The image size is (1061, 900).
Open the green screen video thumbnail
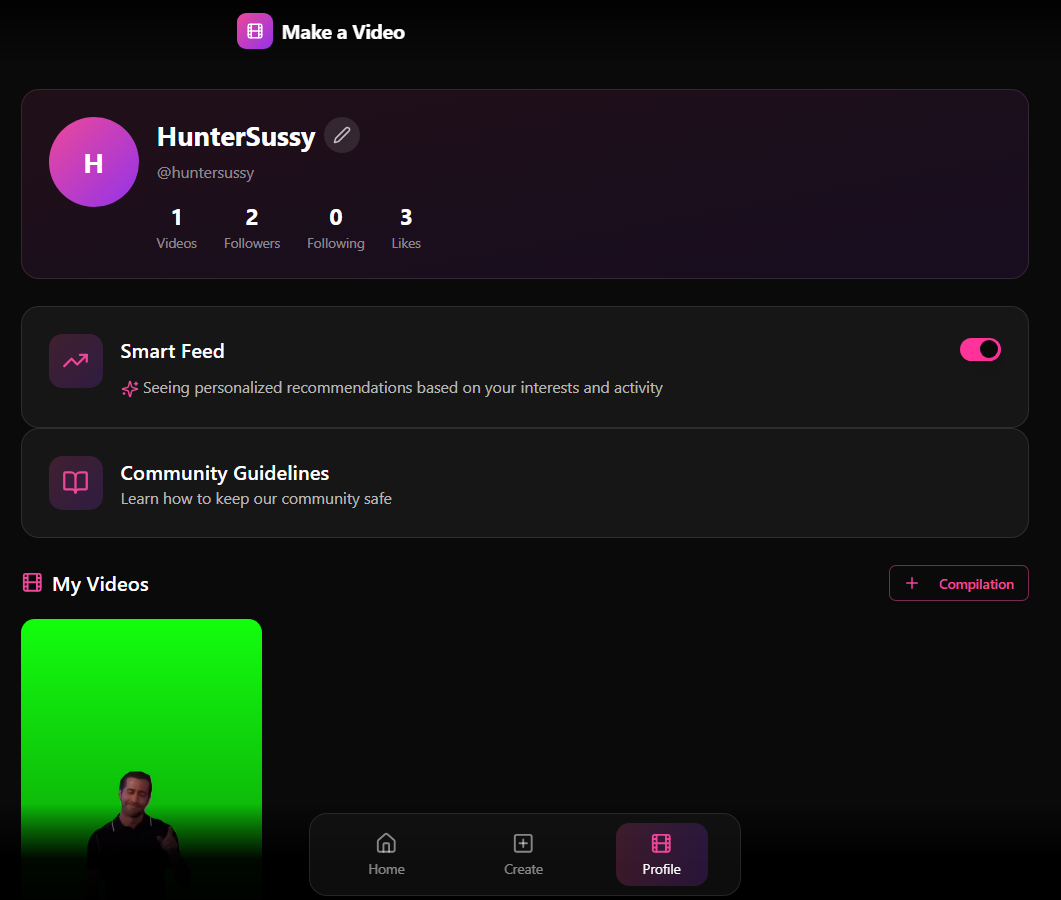pyautogui.click(x=141, y=759)
